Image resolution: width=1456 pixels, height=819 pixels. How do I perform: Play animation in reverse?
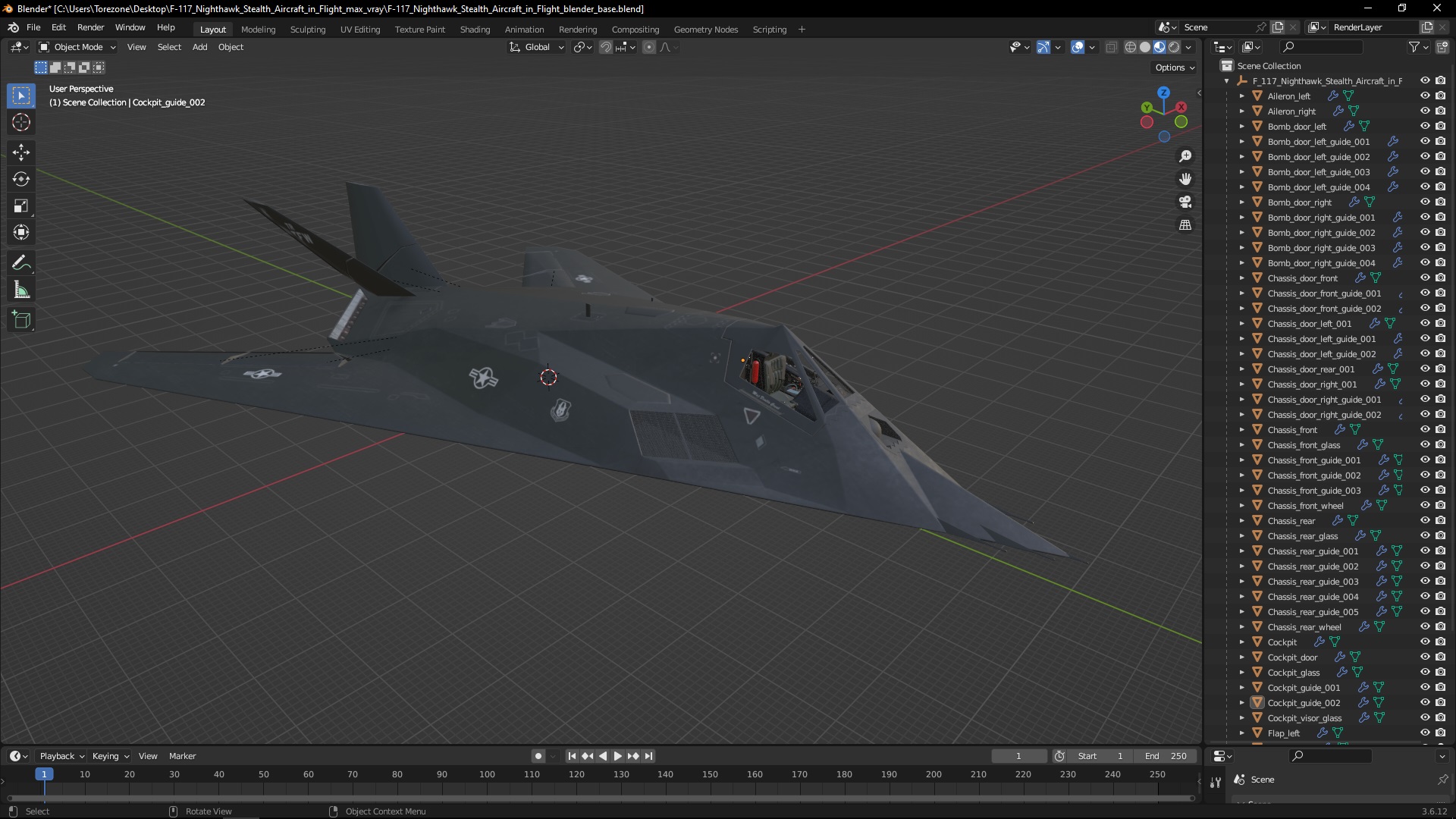click(603, 756)
